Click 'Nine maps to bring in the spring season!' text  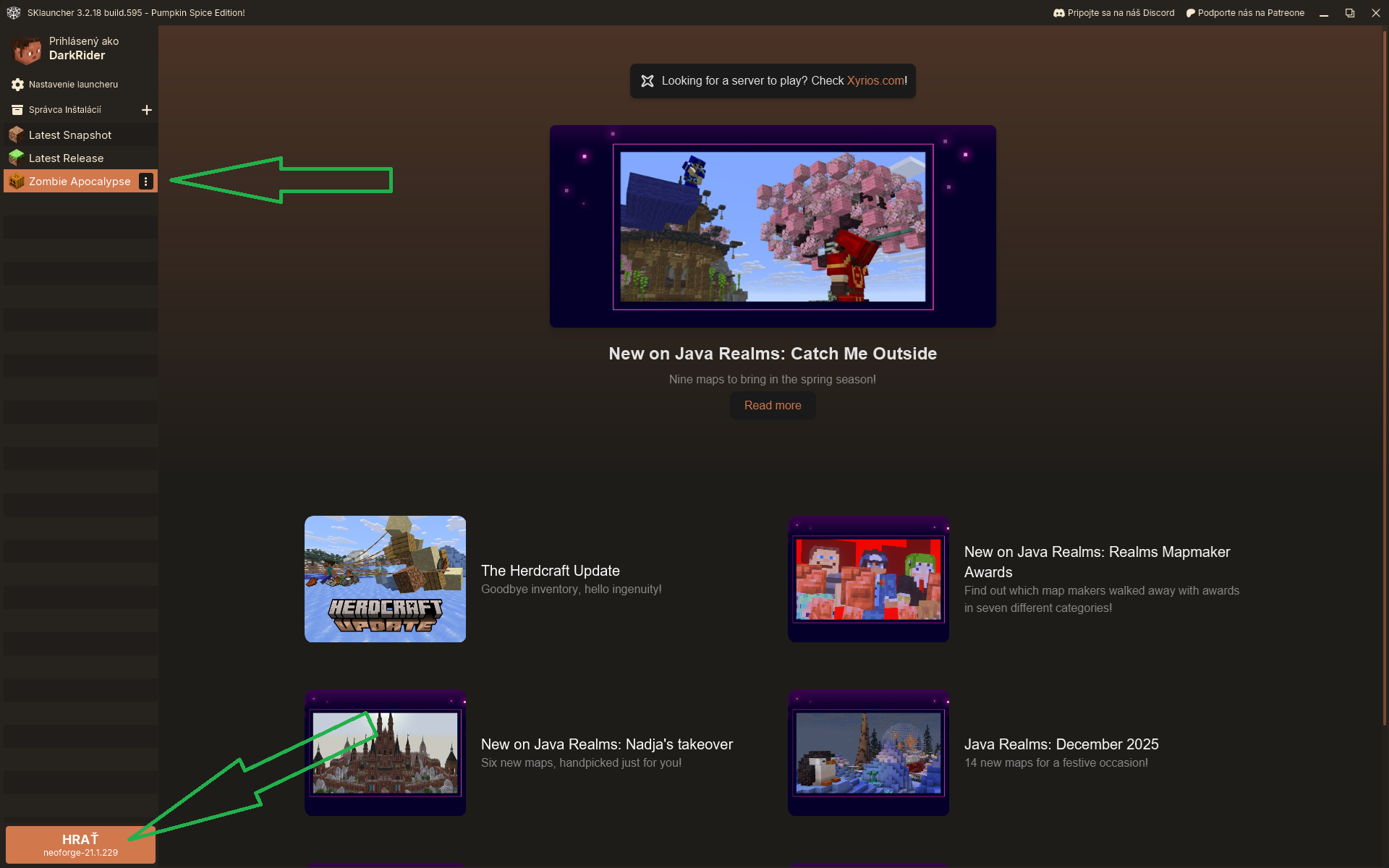pyautogui.click(x=773, y=380)
